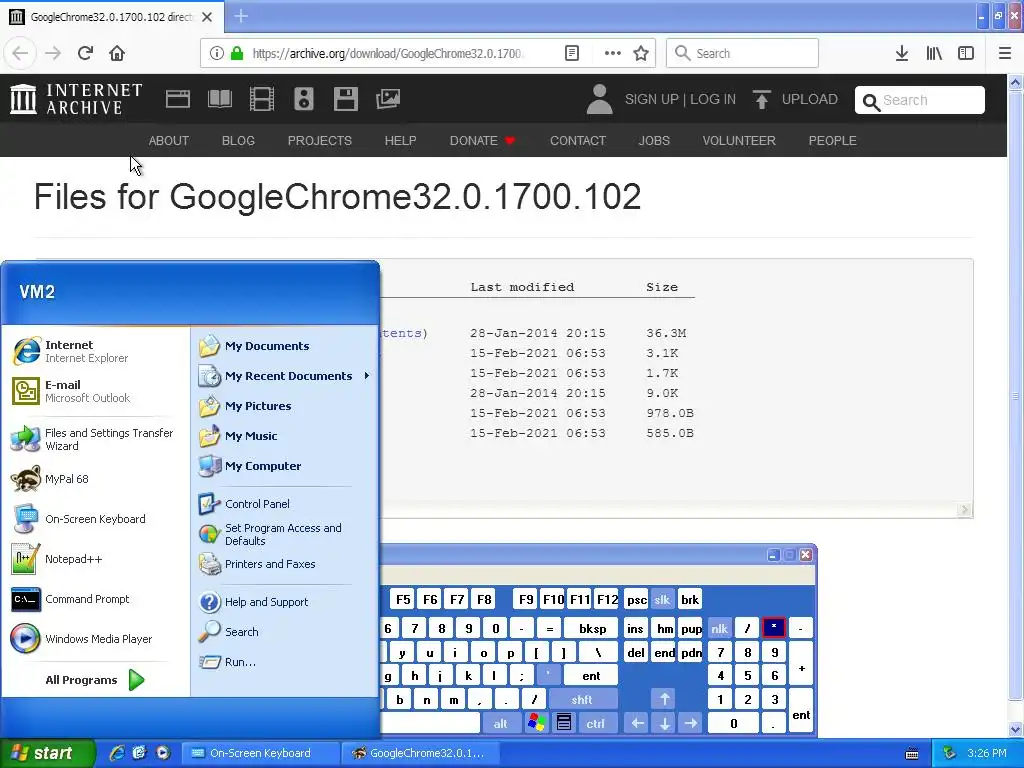The image size is (1024, 768).
Task: Open Internet Archive audio speaker icon
Action: [x=304, y=99]
